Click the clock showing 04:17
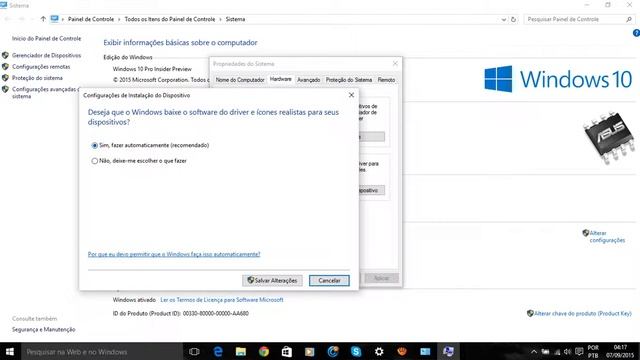This screenshot has height=360, width=640. 620,351
